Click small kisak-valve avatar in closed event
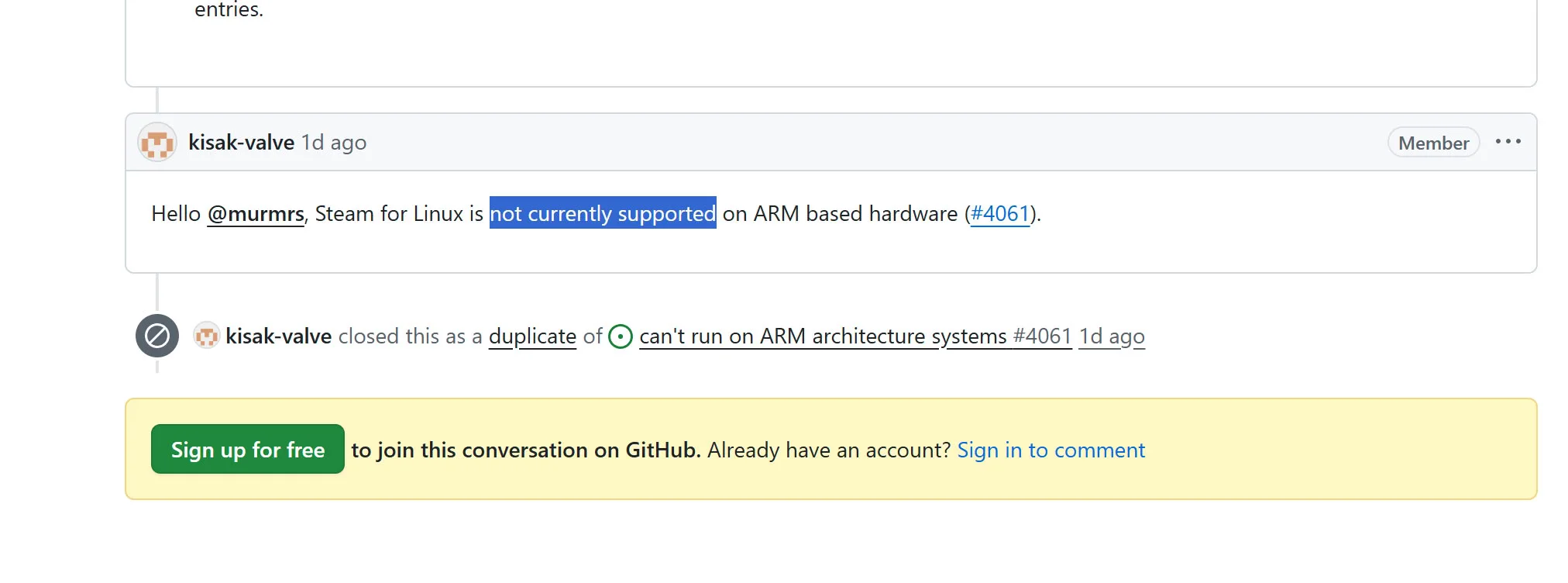Image resolution: width=1568 pixels, height=583 pixels. [x=206, y=336]
